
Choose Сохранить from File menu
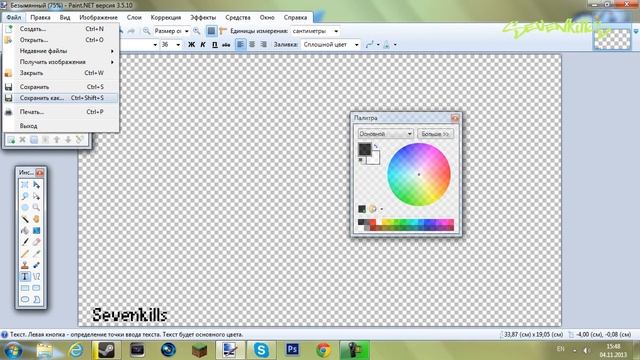pos(60,87)
